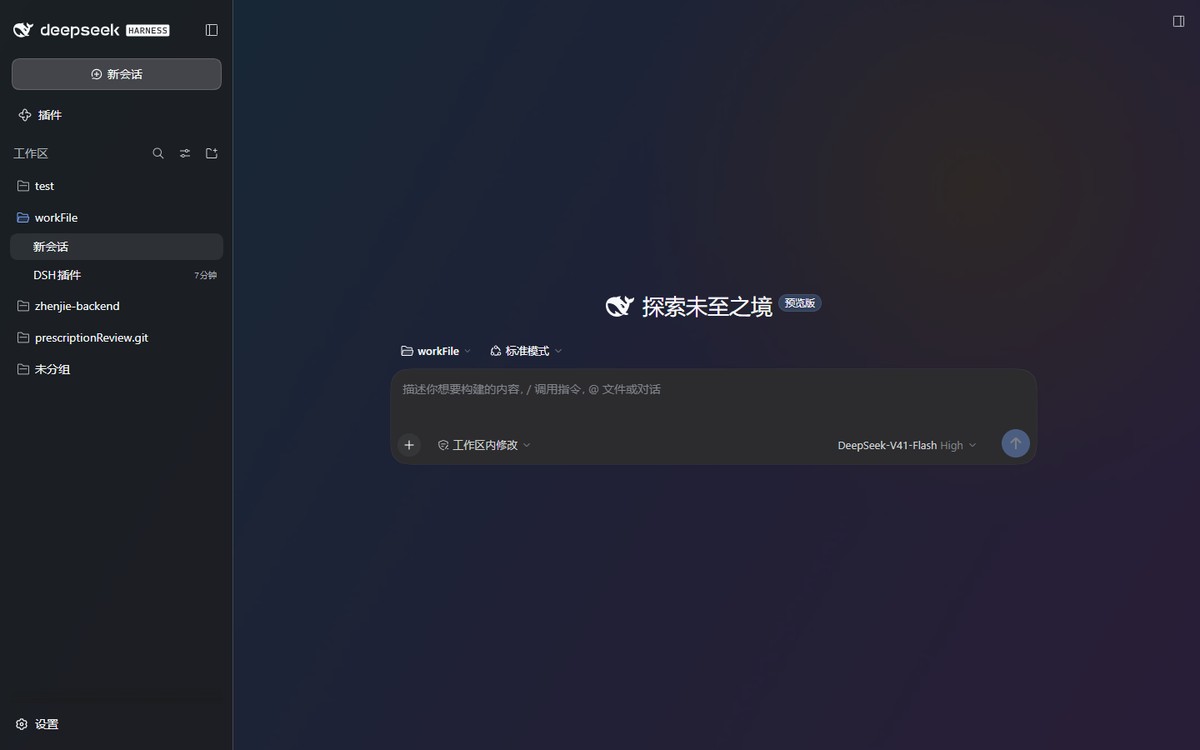Collapse the left sidebar panel icon
1200x750 pixels.
coord(211,30)
